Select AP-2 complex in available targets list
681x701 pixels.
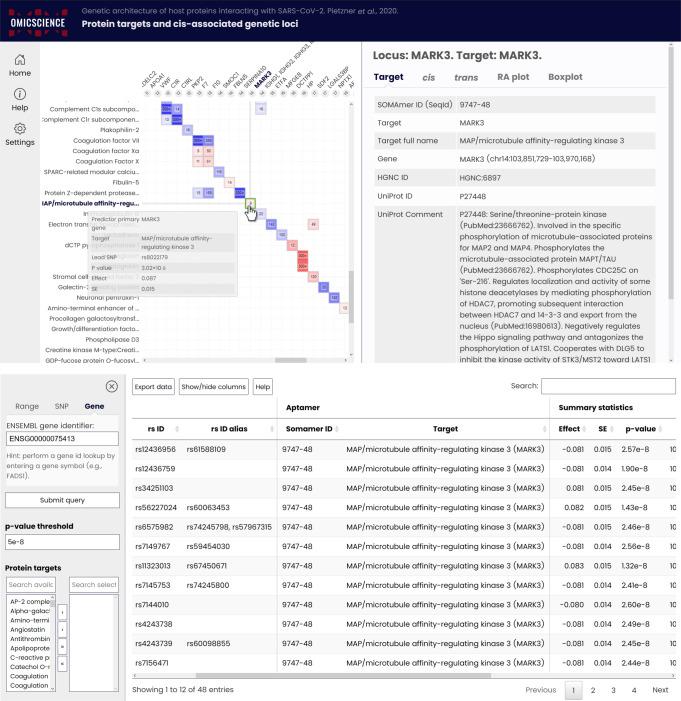(30, 602)
